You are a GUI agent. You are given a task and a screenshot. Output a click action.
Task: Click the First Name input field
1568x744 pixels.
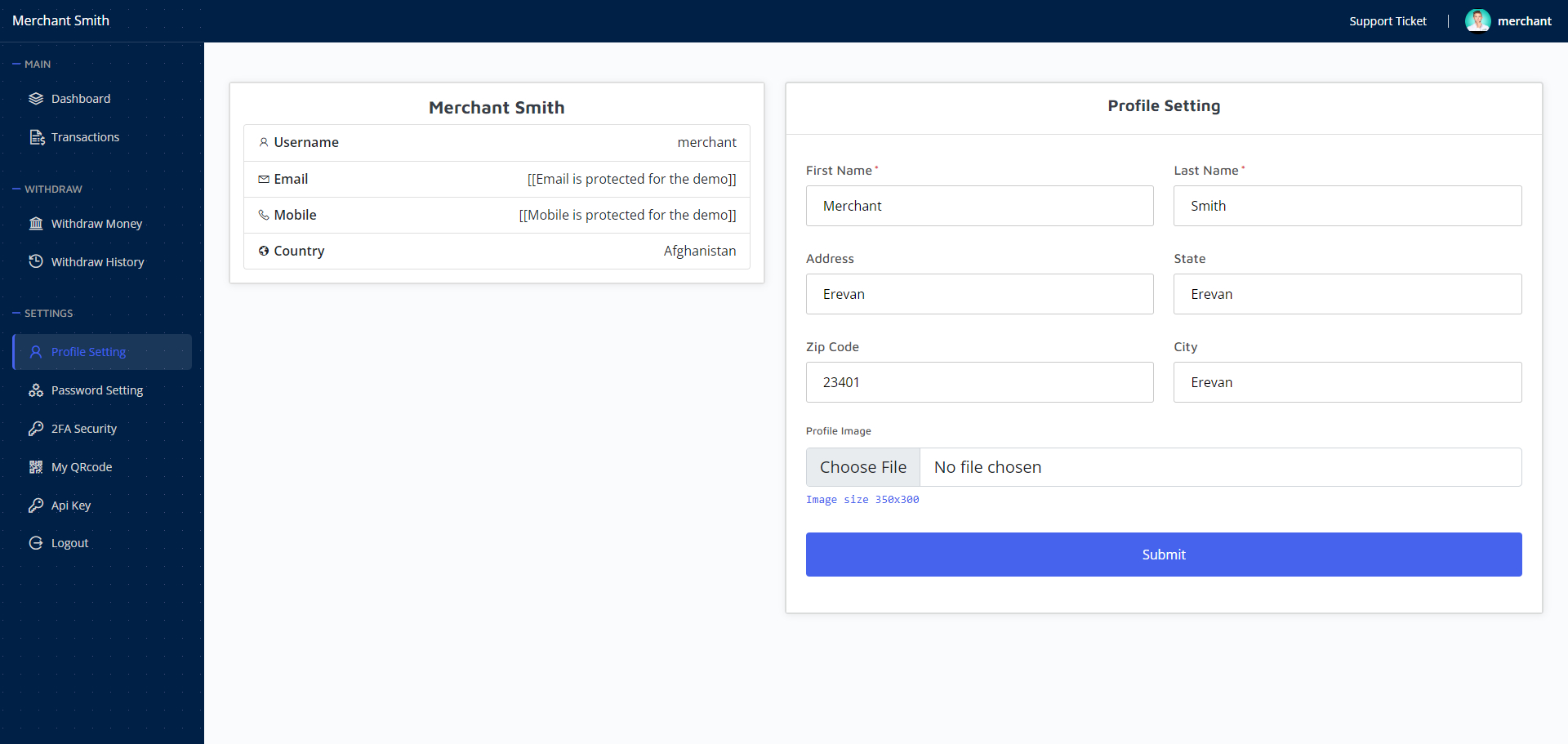click(x=979, y=206)
